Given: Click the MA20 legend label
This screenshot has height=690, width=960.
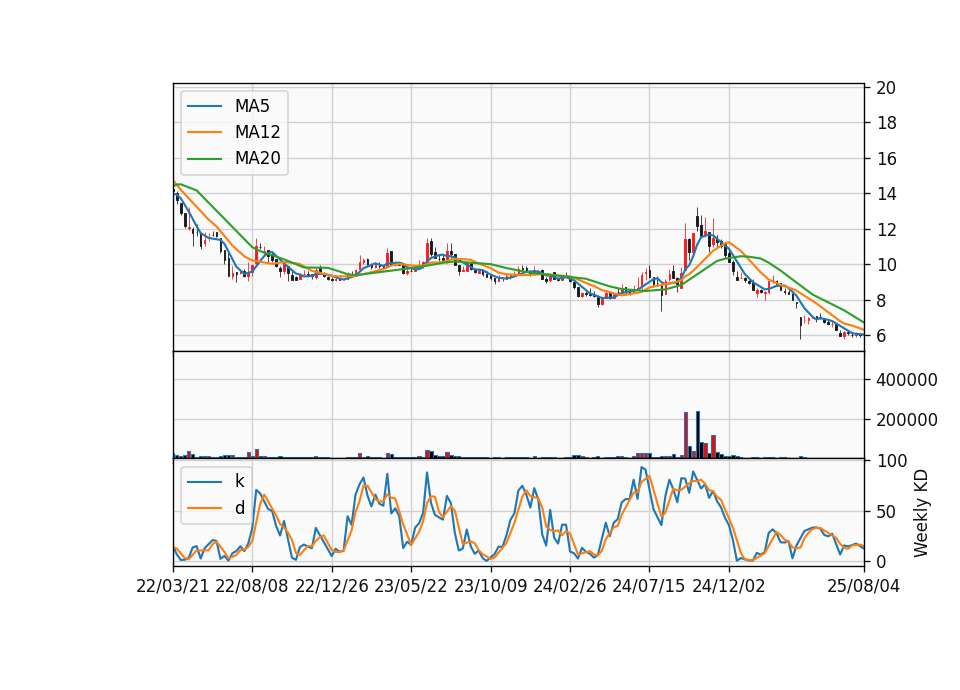Looking at the screenshot, I should [x=257, y=158].
